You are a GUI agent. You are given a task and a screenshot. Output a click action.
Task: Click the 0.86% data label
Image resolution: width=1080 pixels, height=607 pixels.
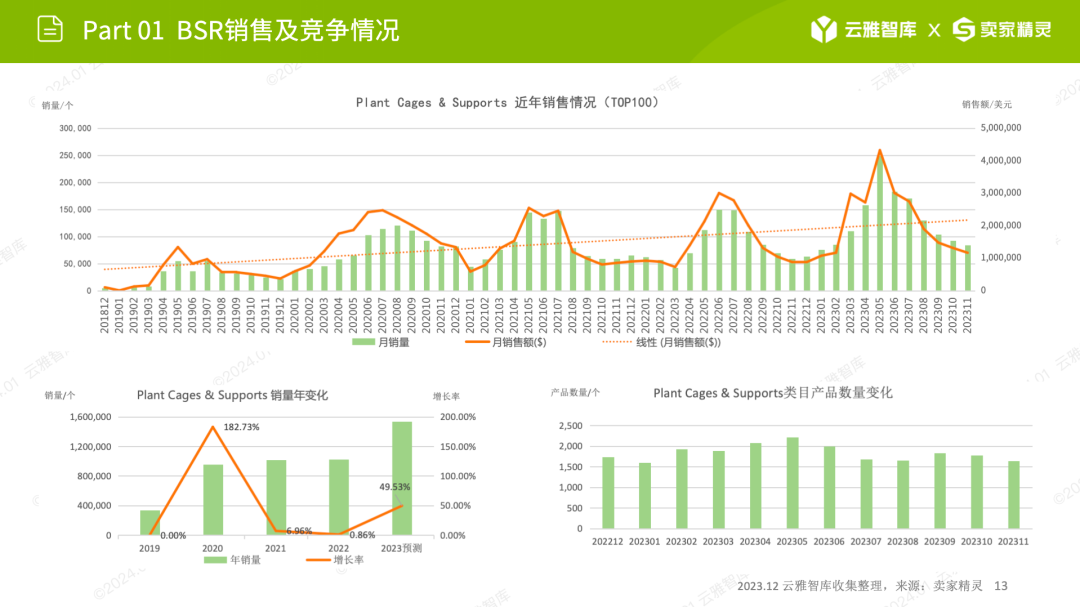[x=362, y=535]
